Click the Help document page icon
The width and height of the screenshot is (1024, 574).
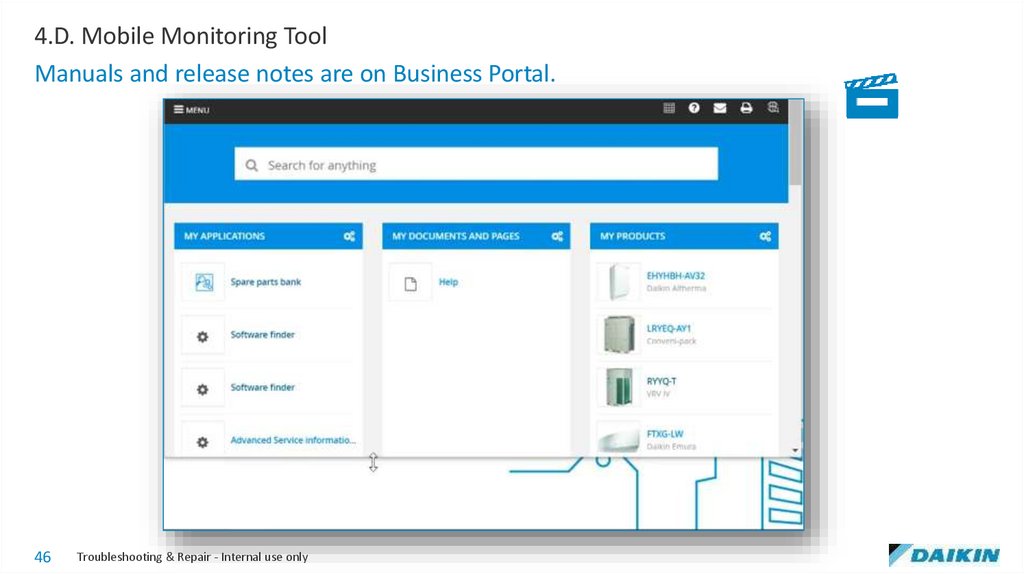pyautogui.click(x=410, y=283)
